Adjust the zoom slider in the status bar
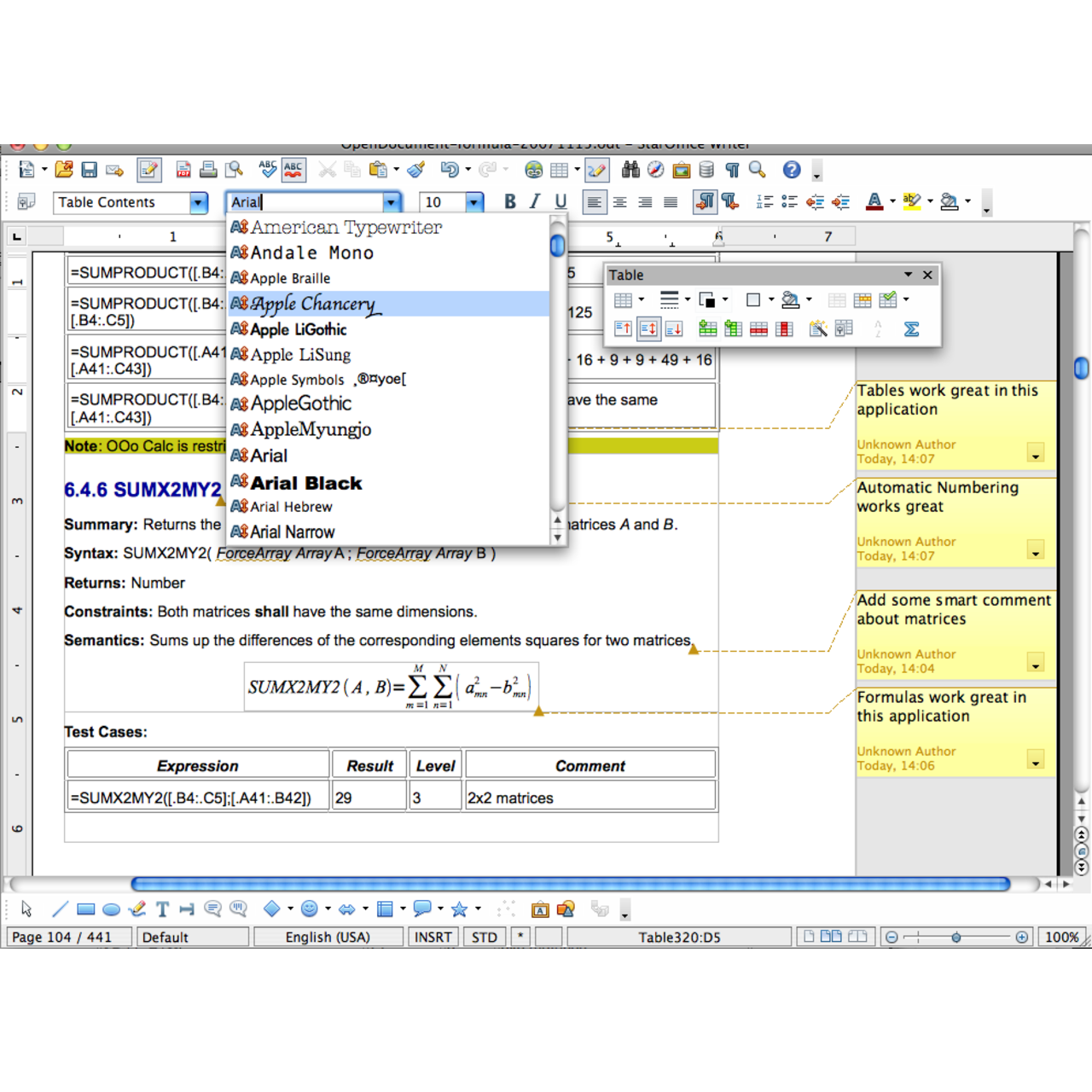Screen dimensions: 1092x1092 pyautogui.click(x=956, y=937)
